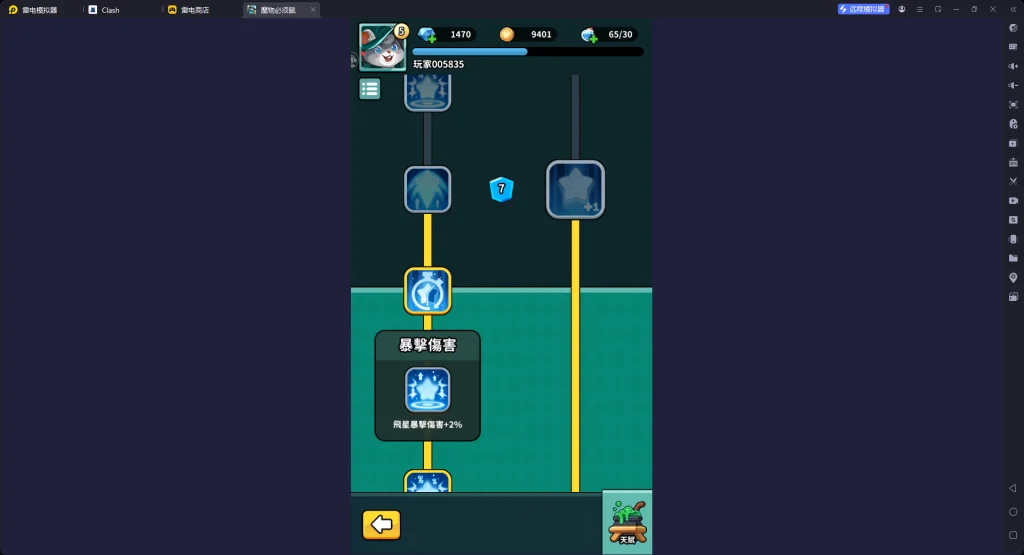Click the emulator window resize icon

point(938,9)
